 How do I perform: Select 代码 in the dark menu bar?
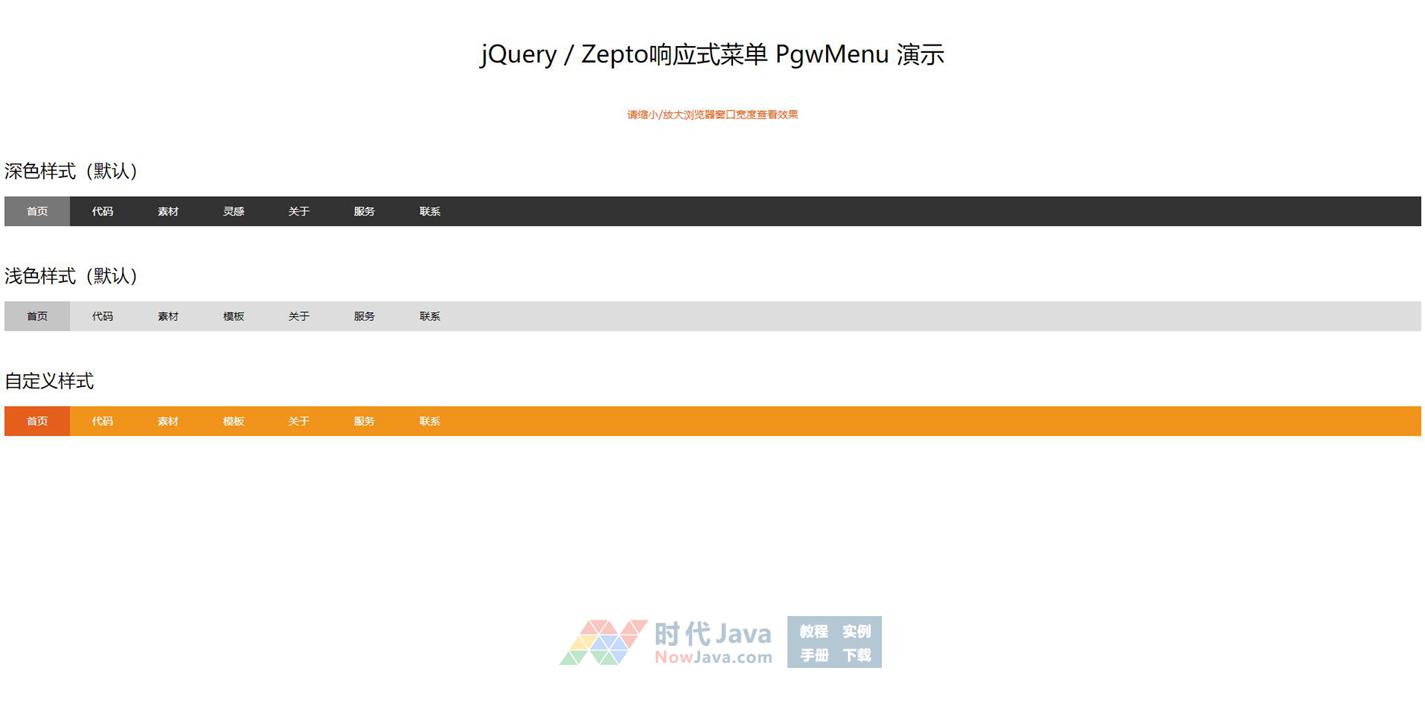[102, 211]
